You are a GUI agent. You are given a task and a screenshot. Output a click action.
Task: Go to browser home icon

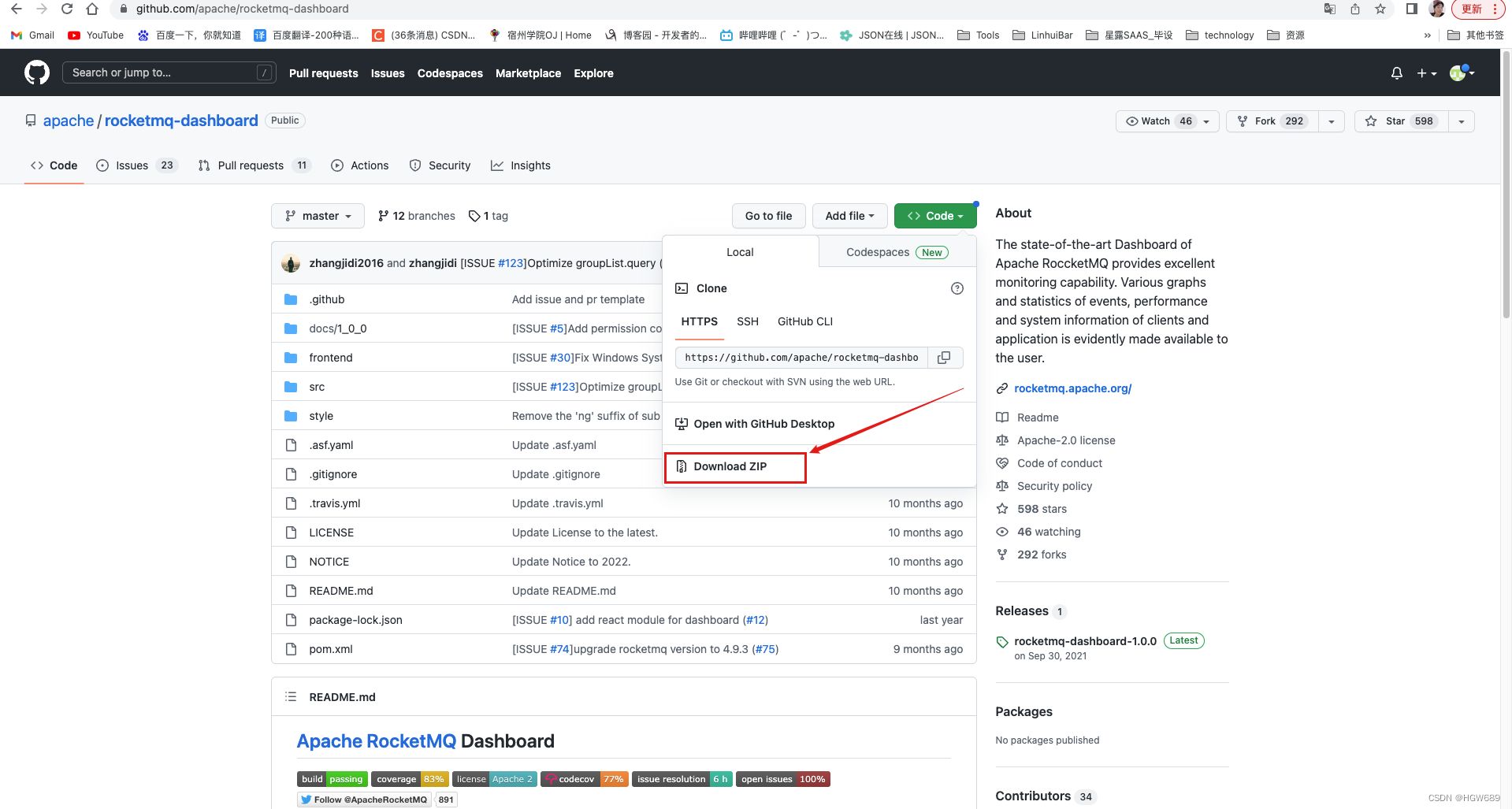point(92,9)
